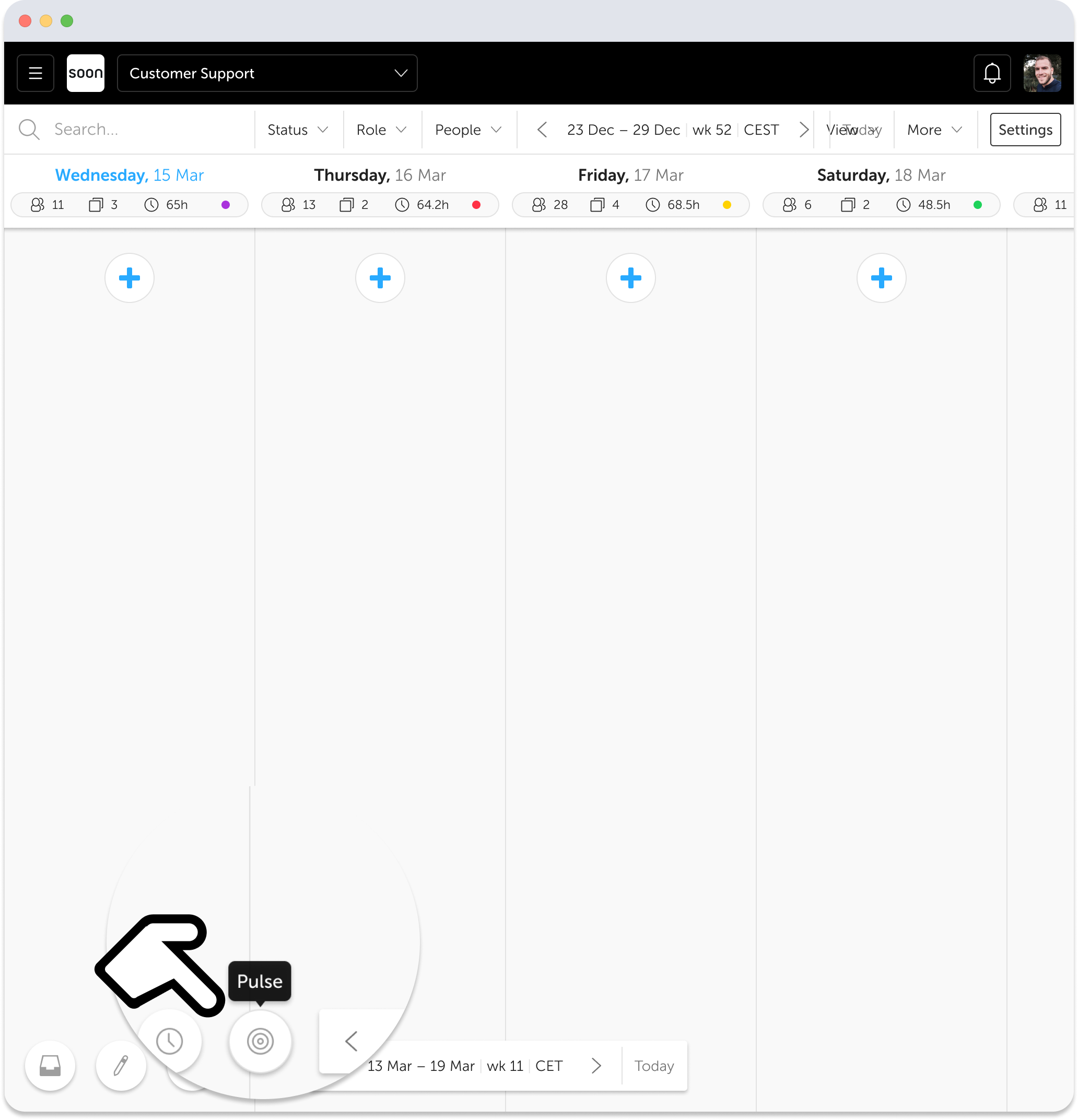
Task: Expand the Role filter
Action: 381,130
